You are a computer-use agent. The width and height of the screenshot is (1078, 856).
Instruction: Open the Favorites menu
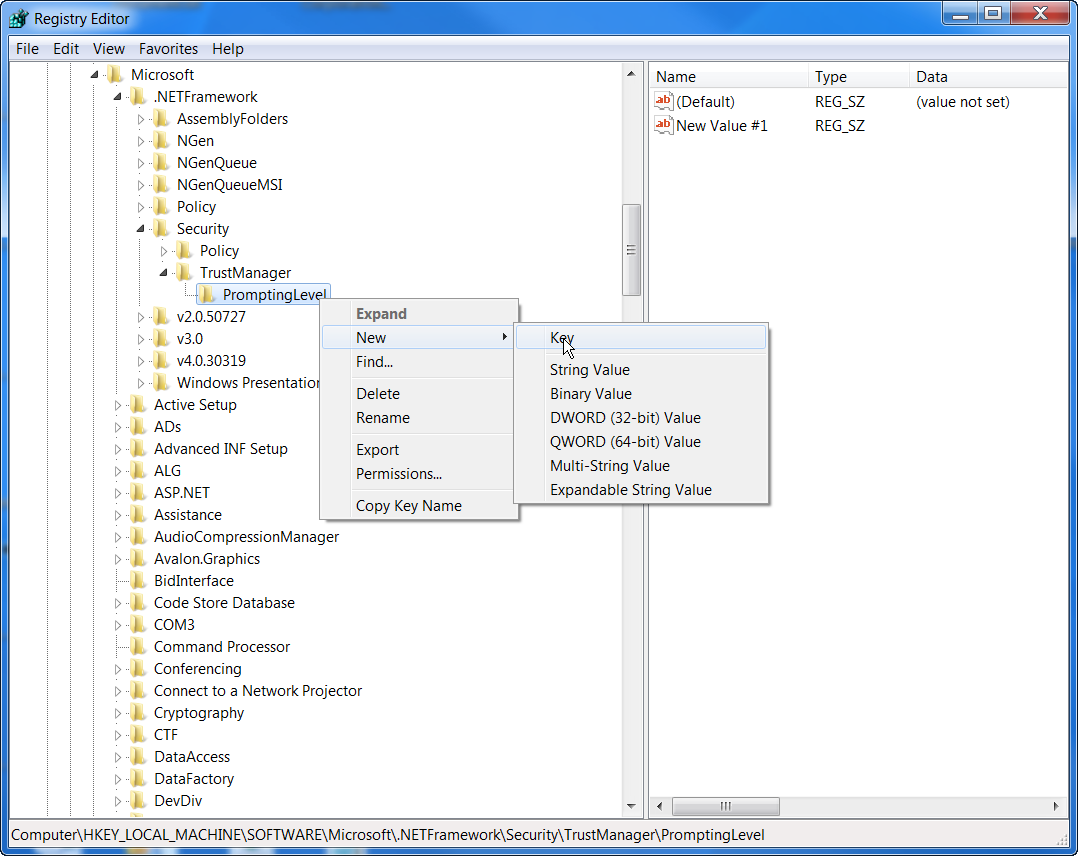click(x=168, y=48)
